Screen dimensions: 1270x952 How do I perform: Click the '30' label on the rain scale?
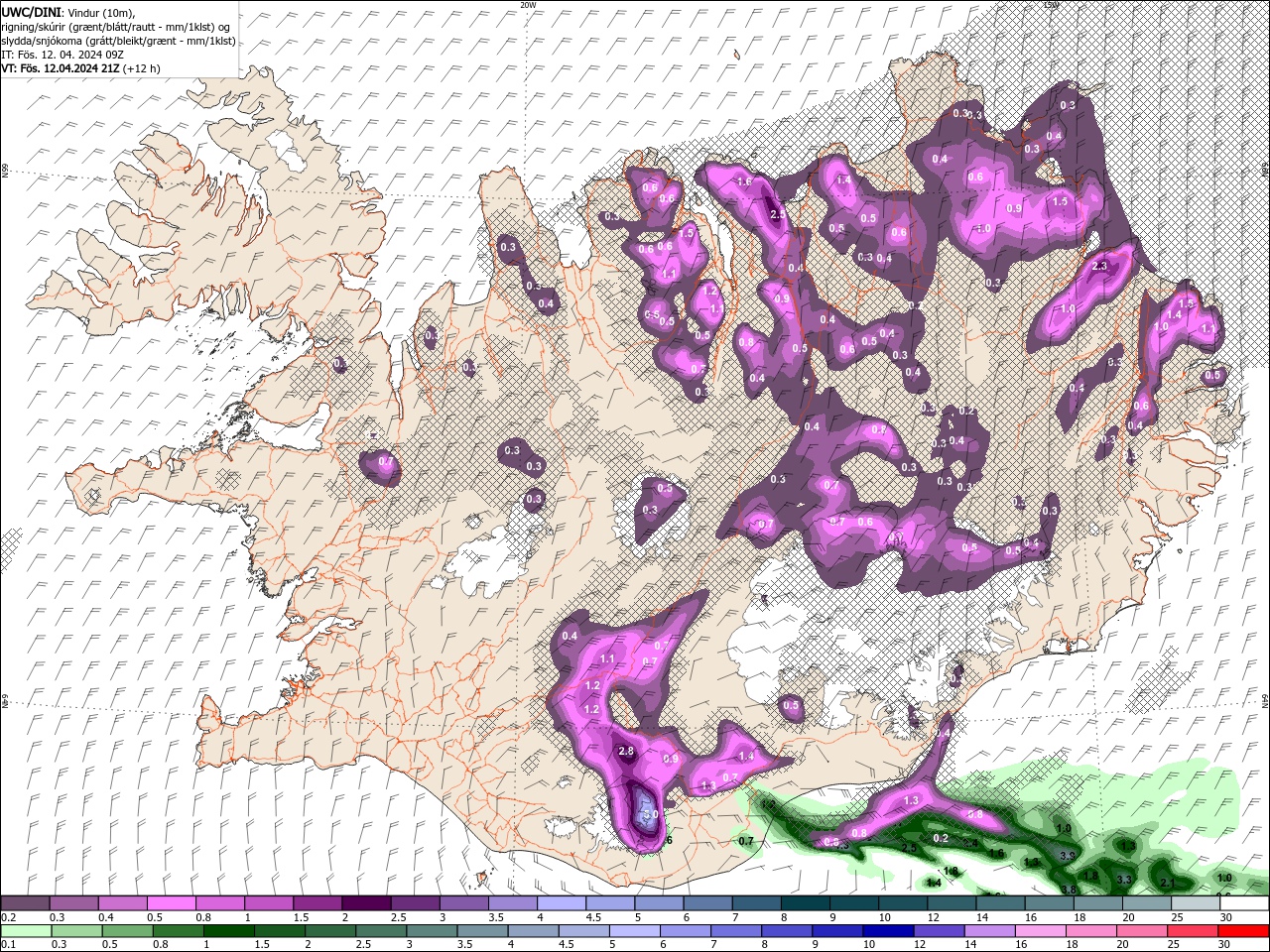(x=1224, y=945)
